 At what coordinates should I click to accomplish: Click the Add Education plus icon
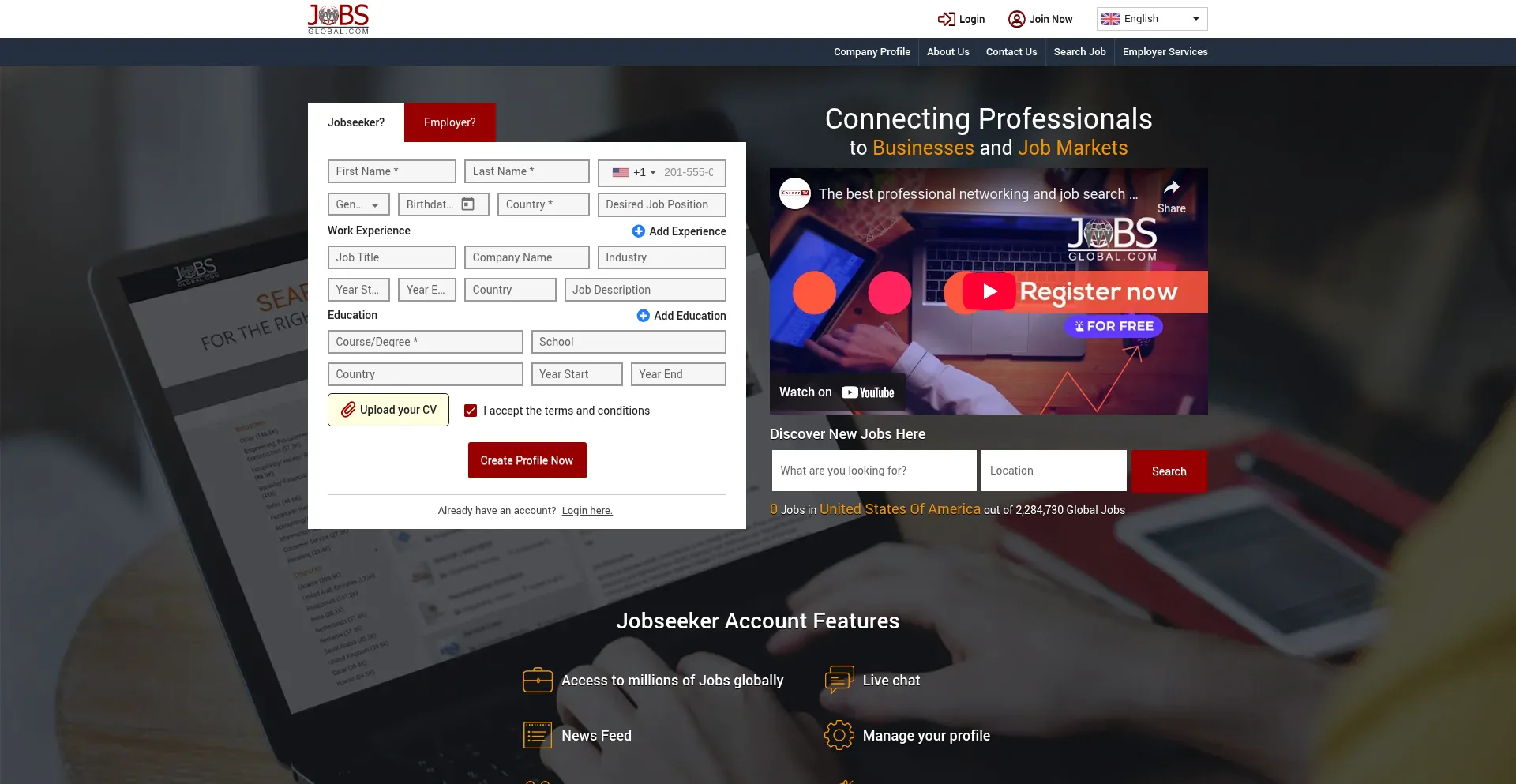(x=644, y=316)
